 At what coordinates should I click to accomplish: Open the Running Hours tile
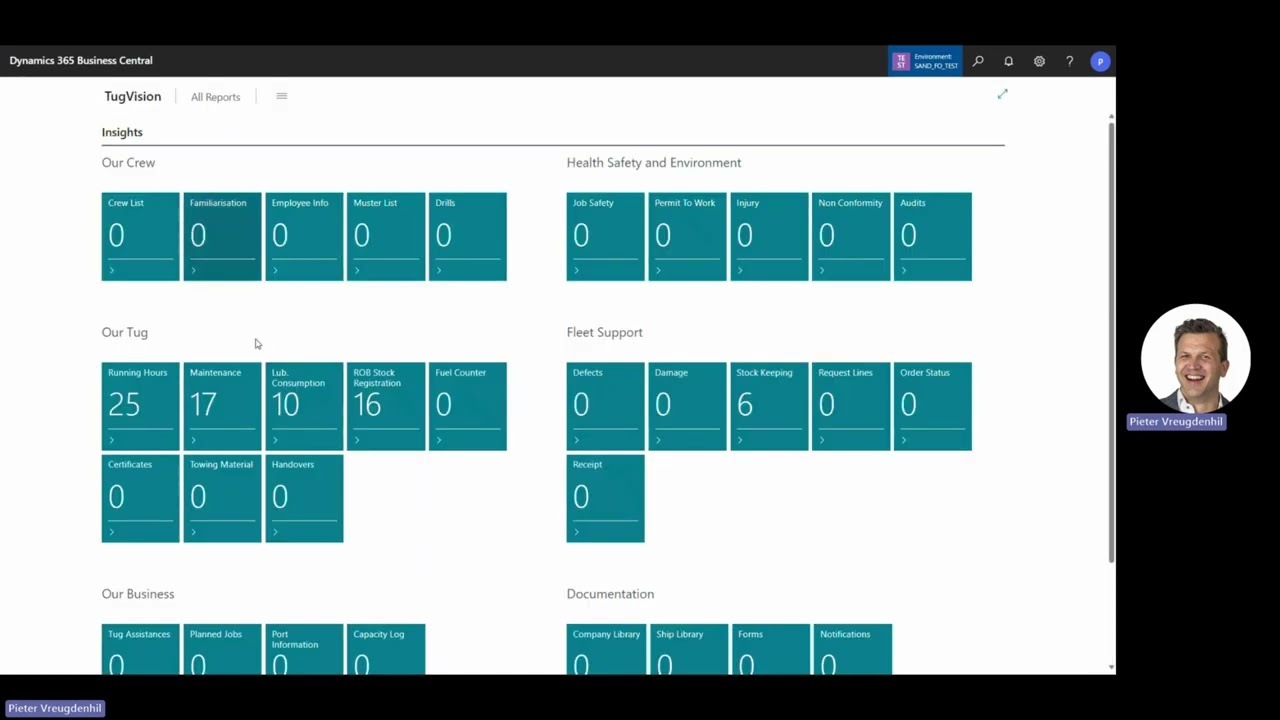coord(140,406)
